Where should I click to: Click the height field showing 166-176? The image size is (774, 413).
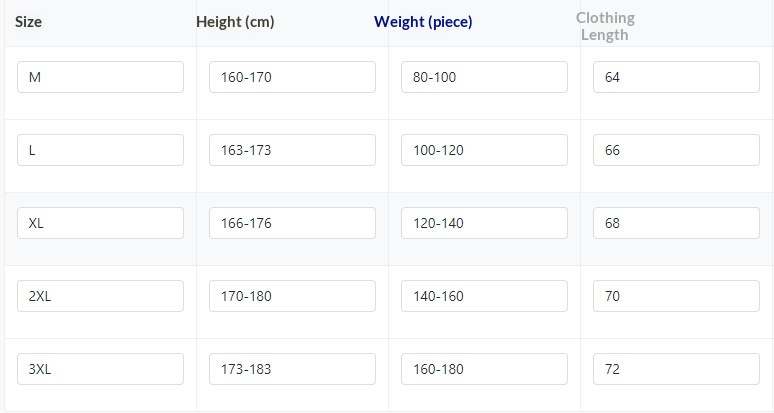(292, 223)
